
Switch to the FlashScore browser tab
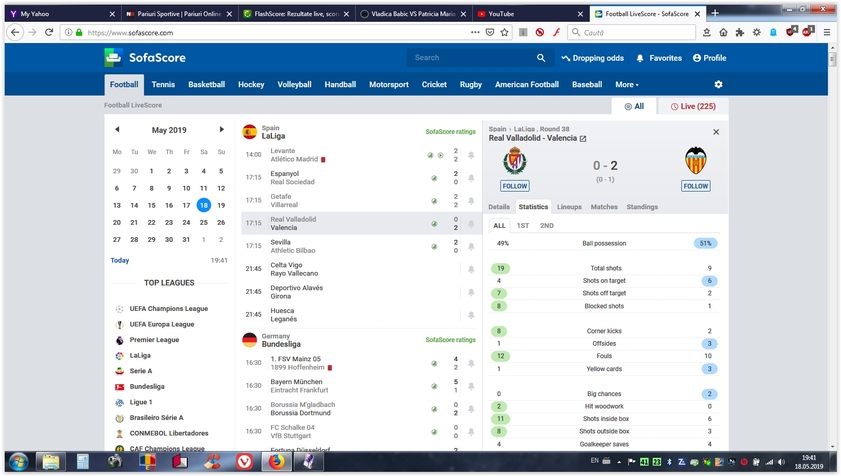(296, 14)
